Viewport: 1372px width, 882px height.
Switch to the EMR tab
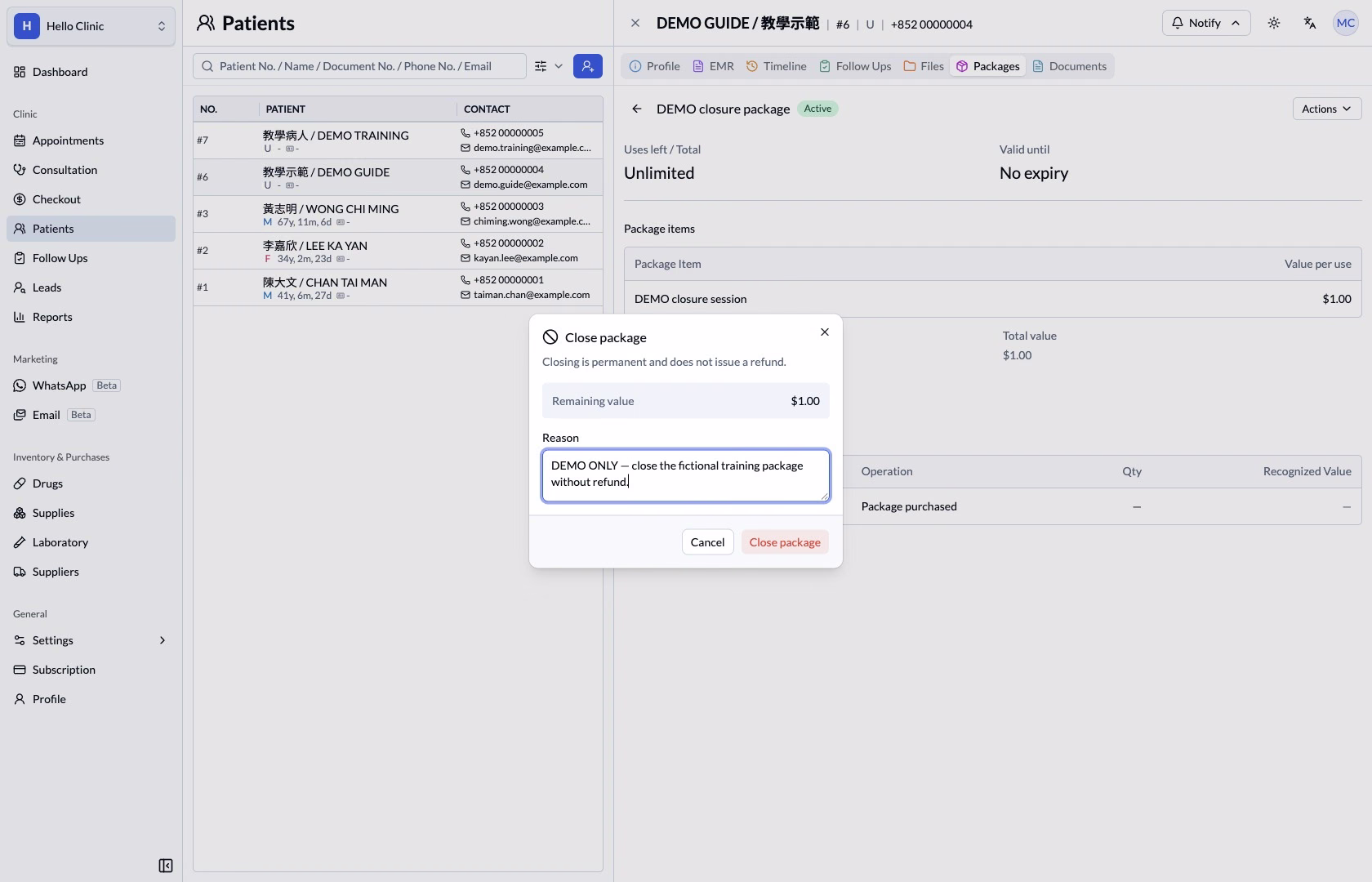pos(713,66)
